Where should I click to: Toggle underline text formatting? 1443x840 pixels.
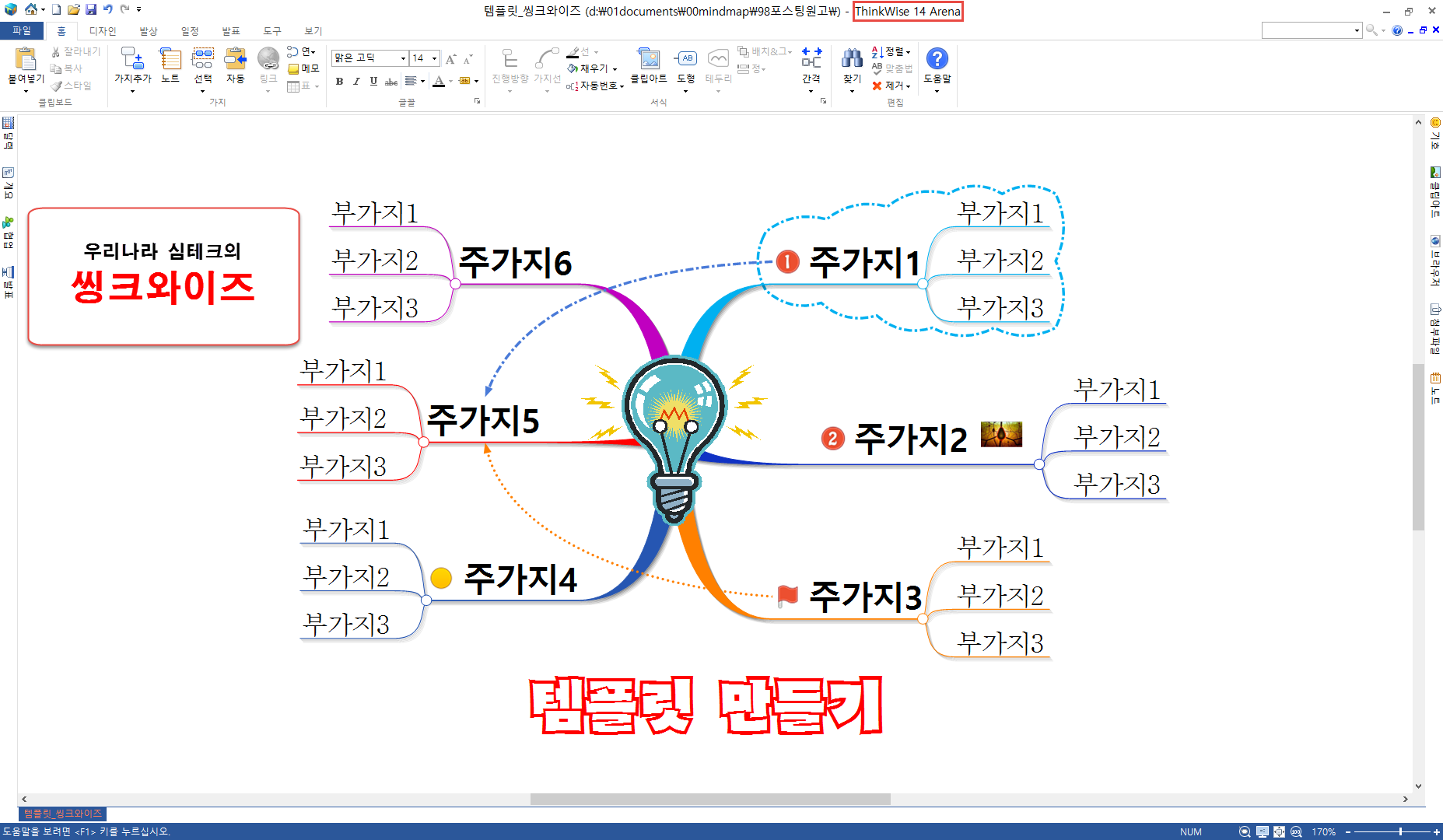coord(373,81)
